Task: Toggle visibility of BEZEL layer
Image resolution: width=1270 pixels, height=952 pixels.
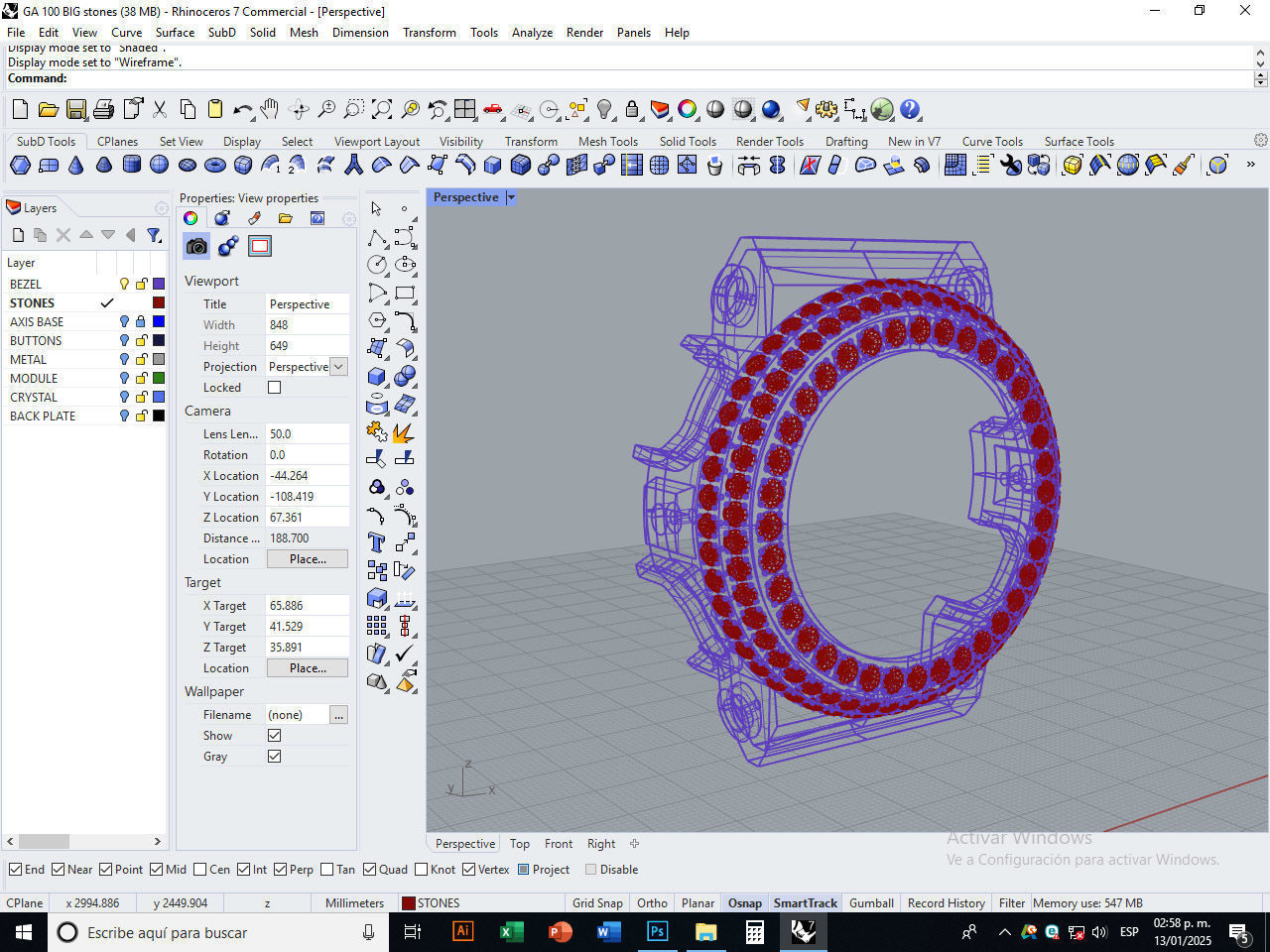Action: (124, 284)
